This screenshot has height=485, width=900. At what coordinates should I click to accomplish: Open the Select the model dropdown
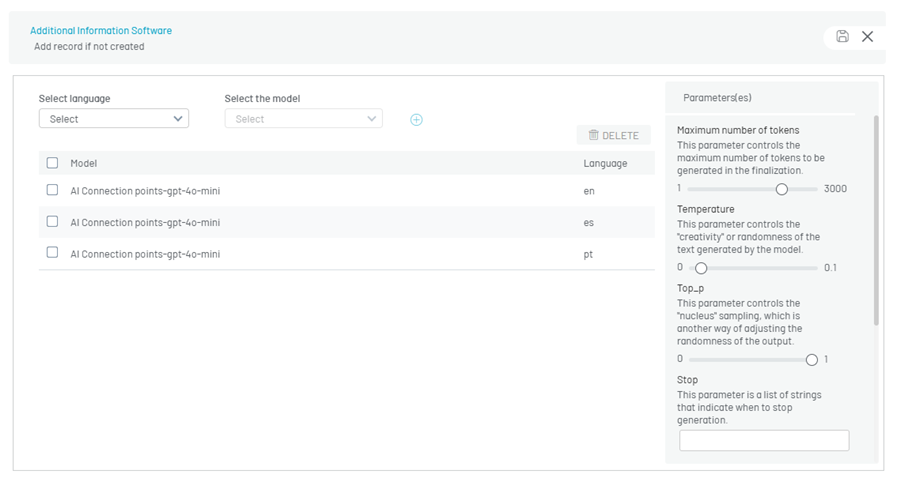coord(304,119)
